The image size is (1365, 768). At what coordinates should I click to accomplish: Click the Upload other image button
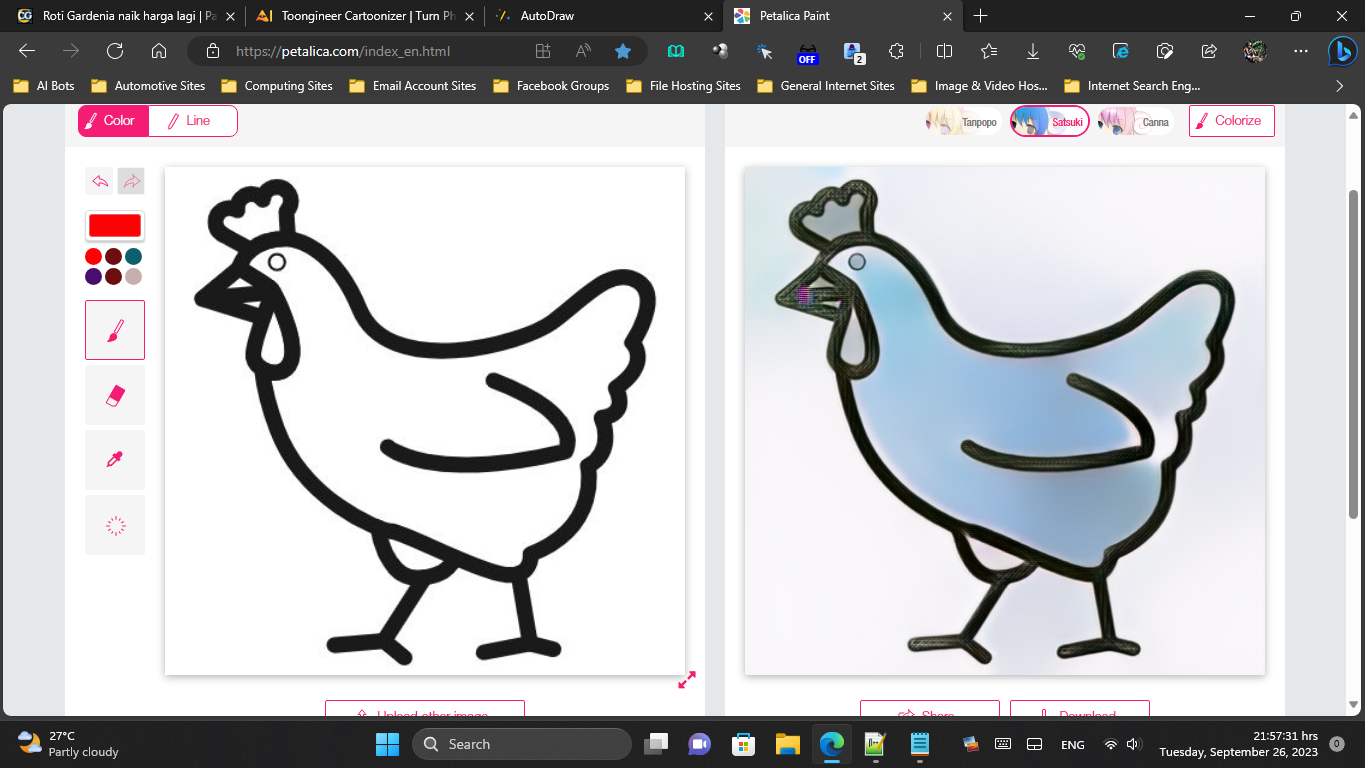(425, 709)
